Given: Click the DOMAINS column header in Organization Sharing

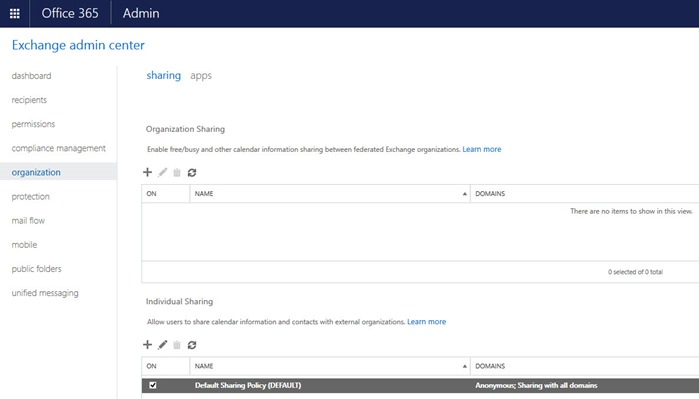Looking at the screenshot, I should click(x=490, y=193).
